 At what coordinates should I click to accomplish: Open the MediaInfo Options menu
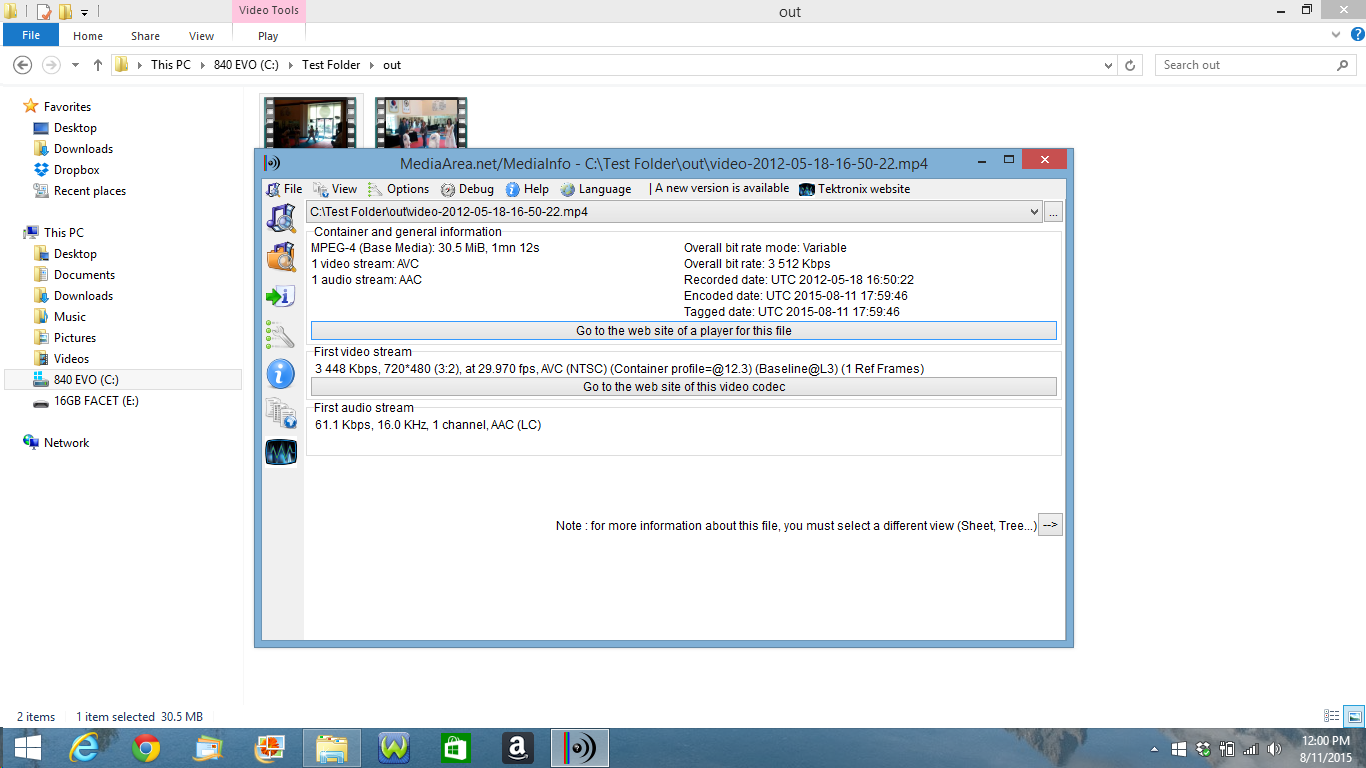pos(399,189)
